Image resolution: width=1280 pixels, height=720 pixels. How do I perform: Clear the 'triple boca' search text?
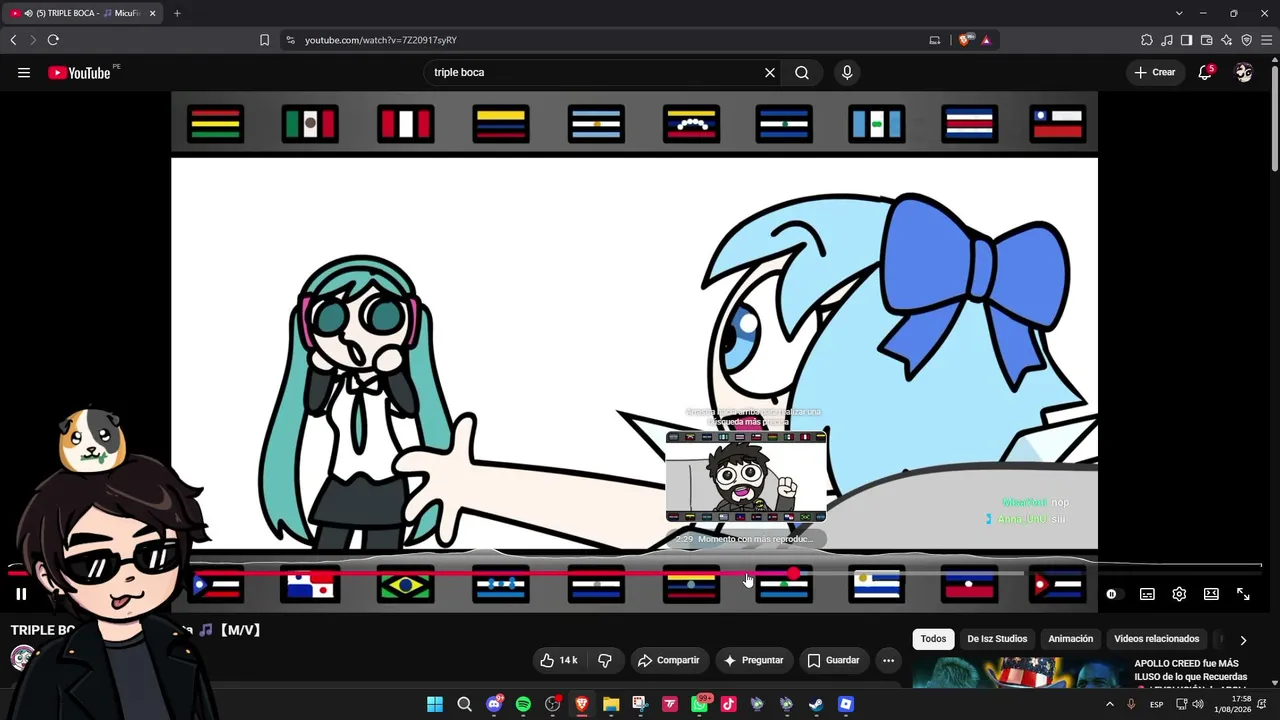click(x=770, y=72)
